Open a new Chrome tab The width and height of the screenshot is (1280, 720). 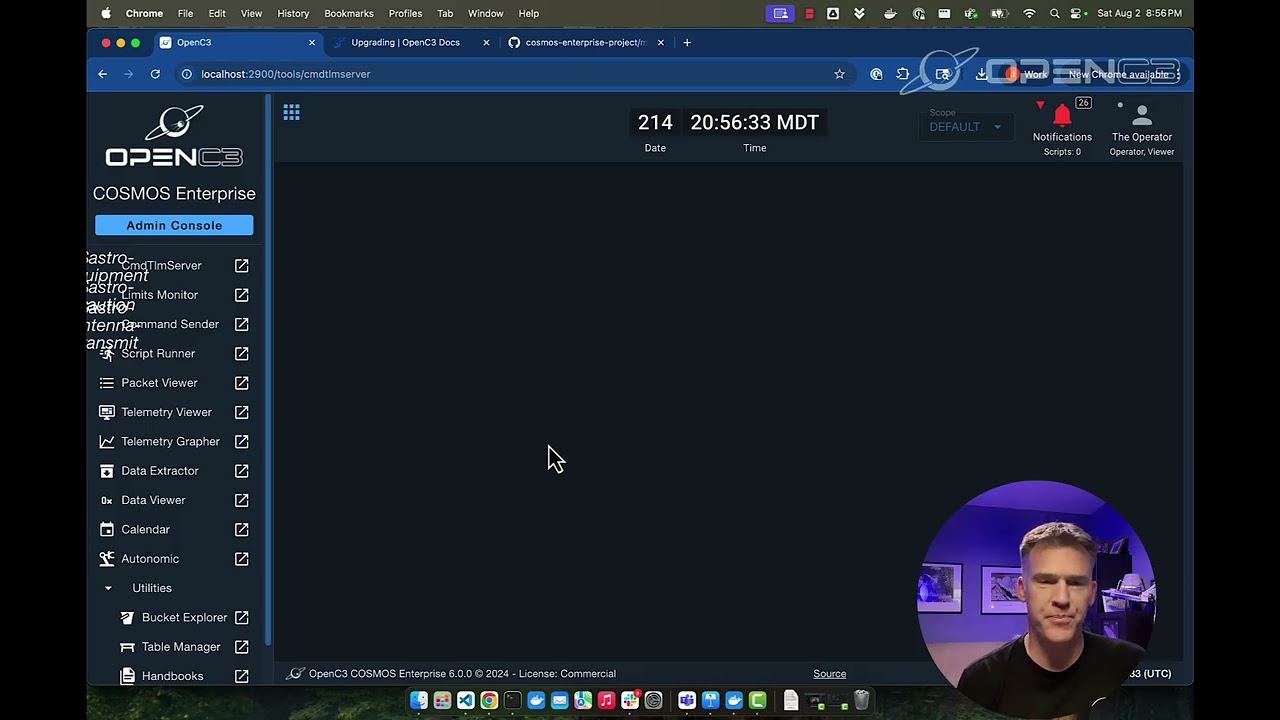tap(686, 42)
